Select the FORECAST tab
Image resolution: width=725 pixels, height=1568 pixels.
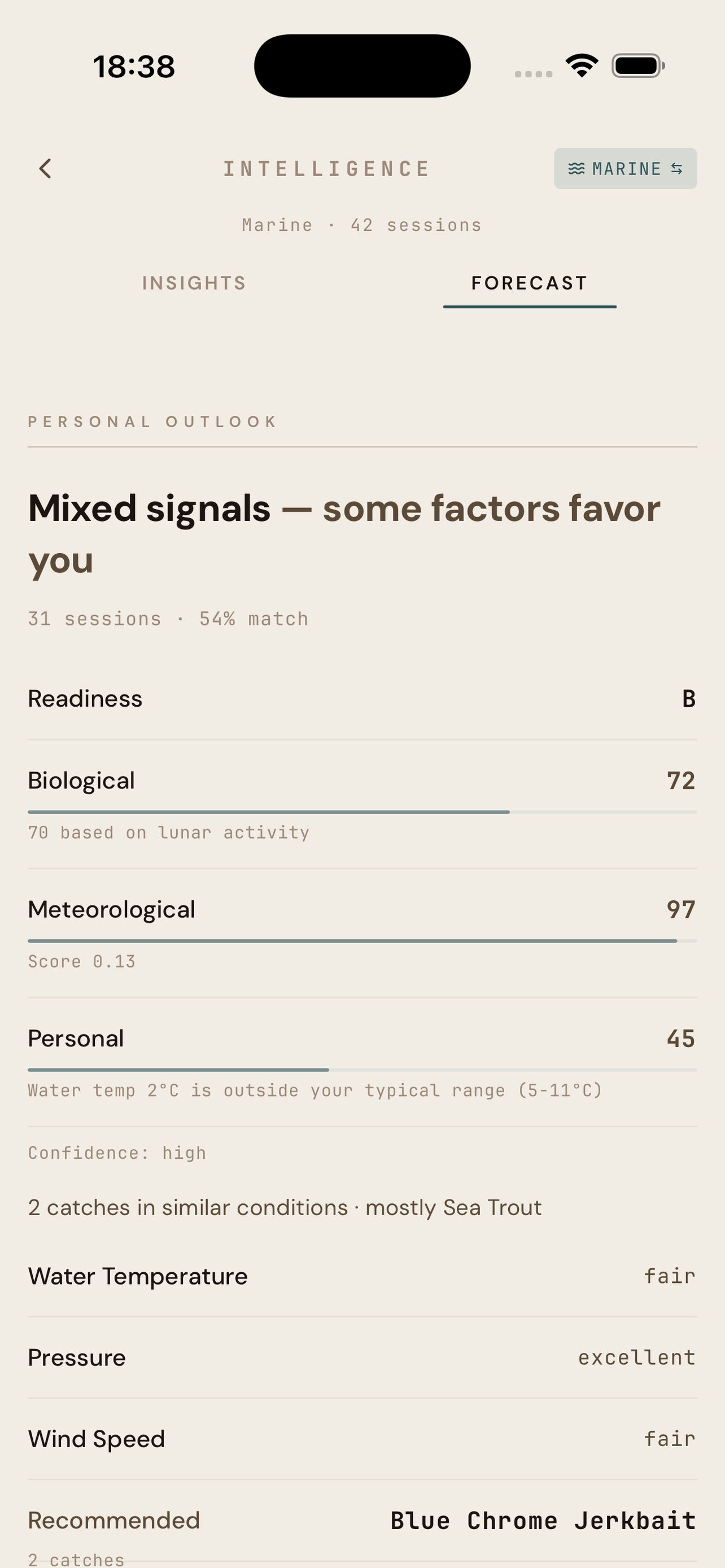(529, 283)
